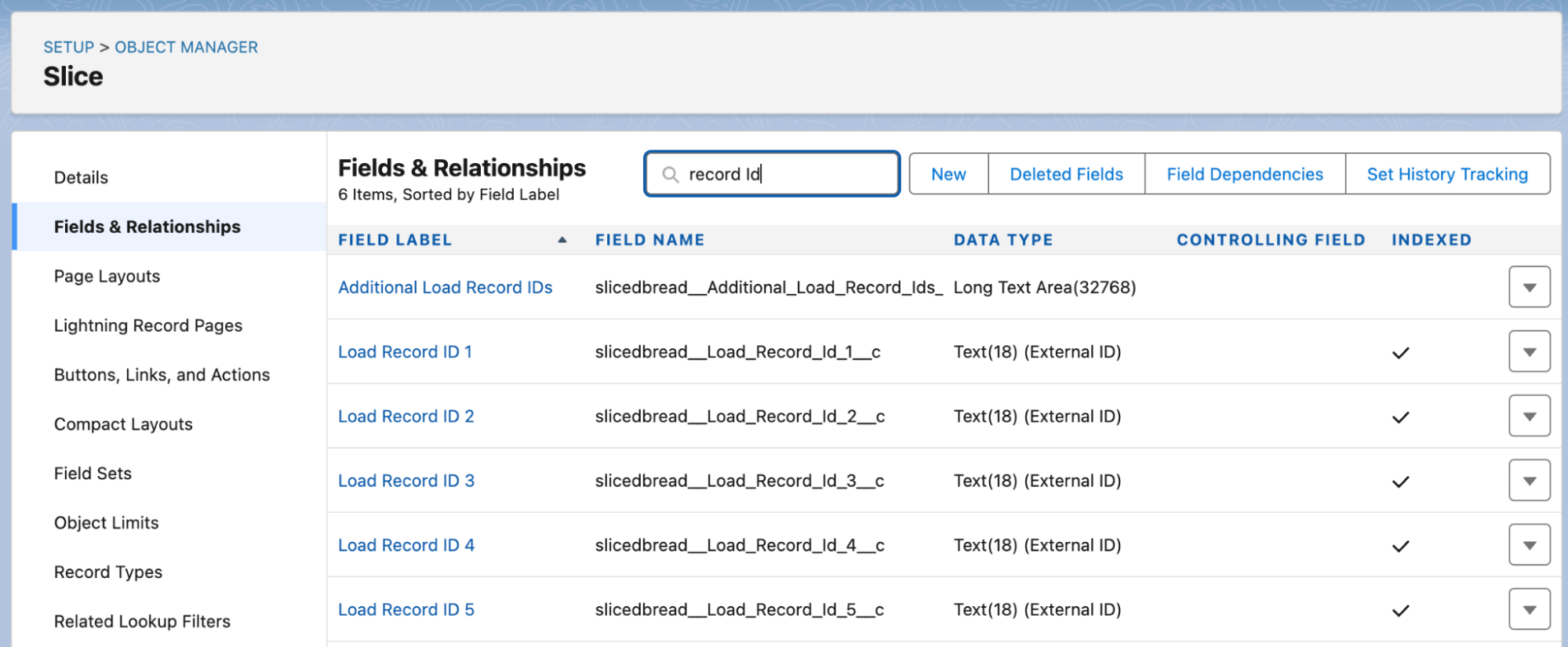
Task: Open the row menu for Load Record ID 2
Action: (1529, 416)
